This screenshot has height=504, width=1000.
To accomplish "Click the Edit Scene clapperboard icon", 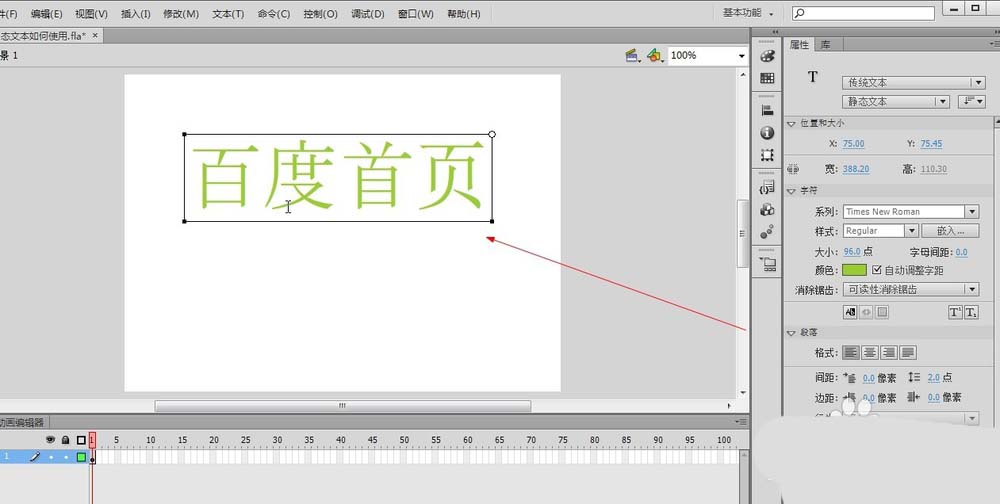I will pos(633,56).
